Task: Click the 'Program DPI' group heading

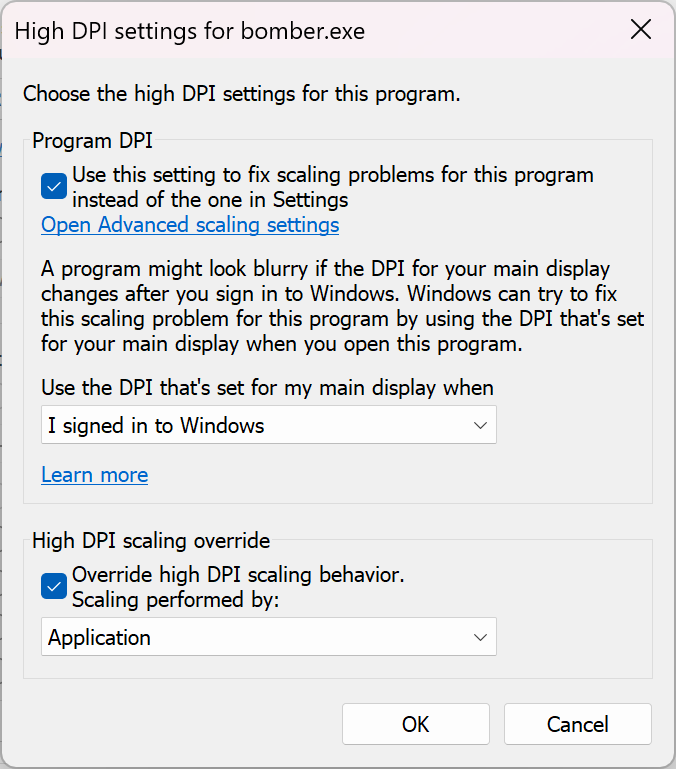Action: point(92,141)
